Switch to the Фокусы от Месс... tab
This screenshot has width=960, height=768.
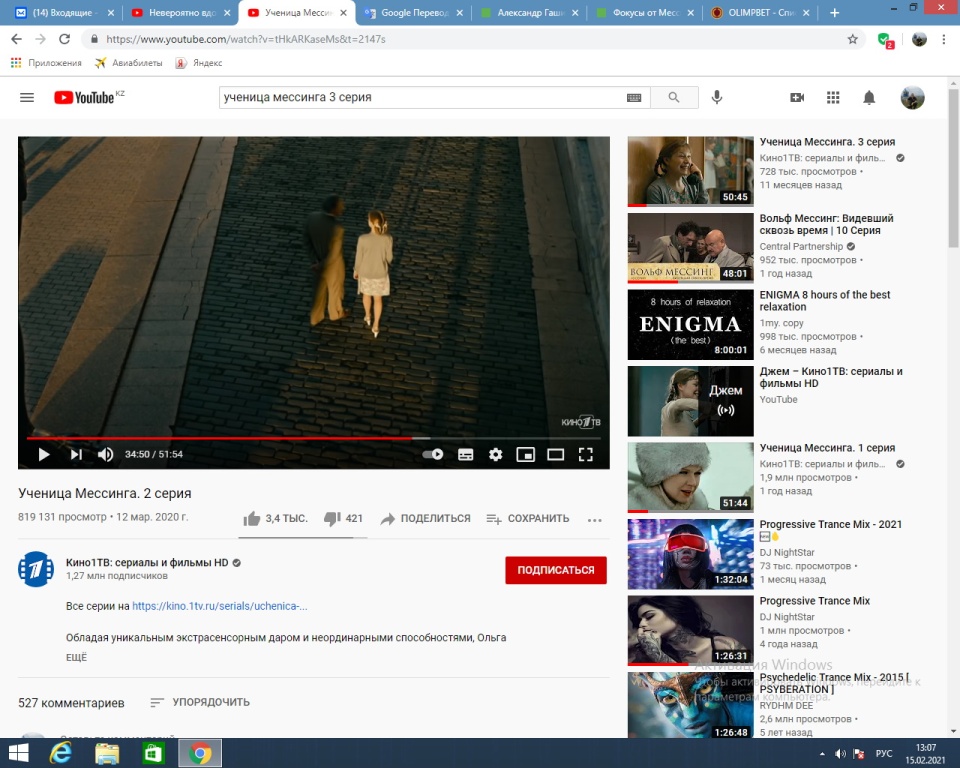click(646, 12)
